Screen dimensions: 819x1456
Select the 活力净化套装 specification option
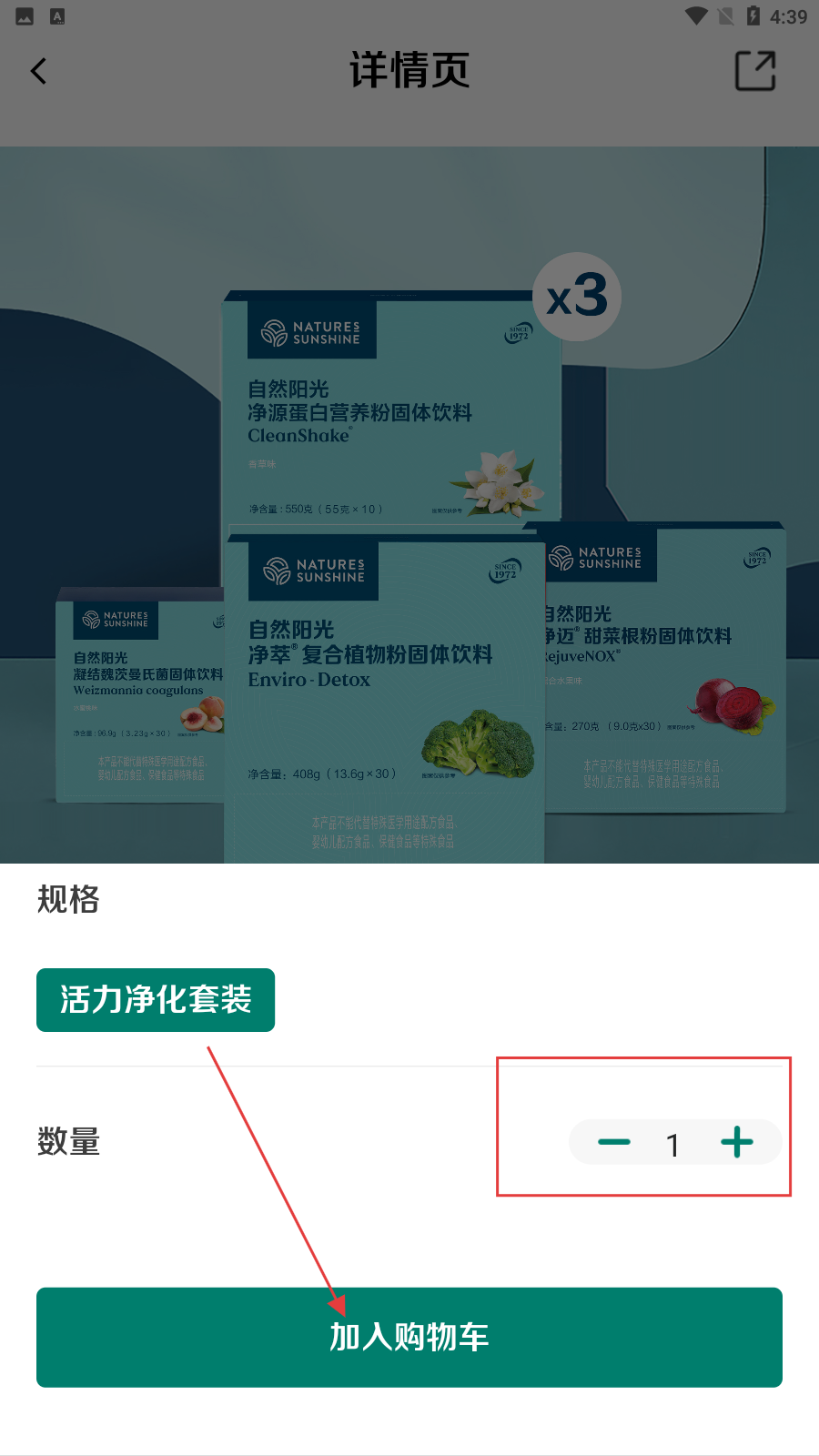pos(156,1000)
